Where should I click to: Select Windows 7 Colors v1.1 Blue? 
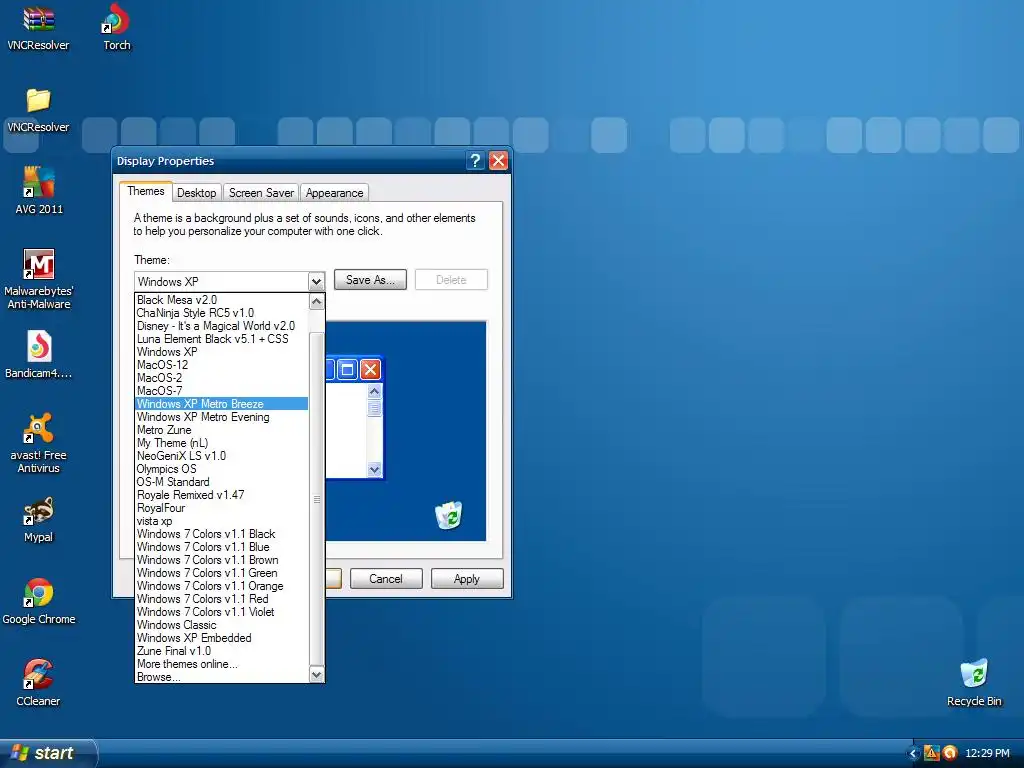click(221, 547)
